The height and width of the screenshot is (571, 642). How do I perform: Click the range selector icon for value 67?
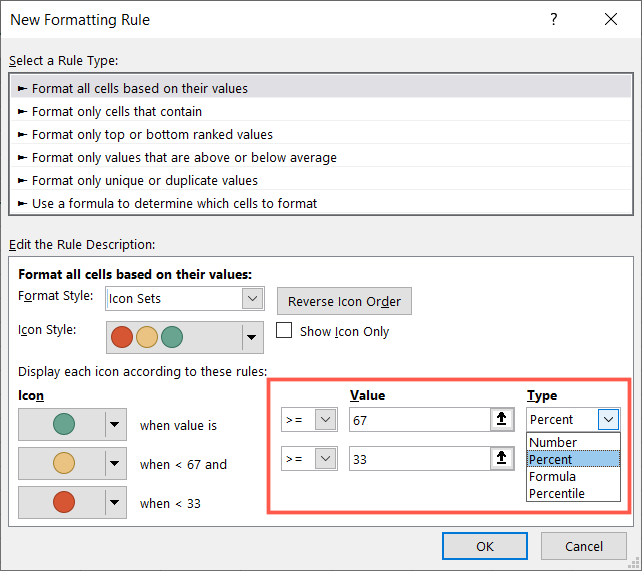pos(500,420)
